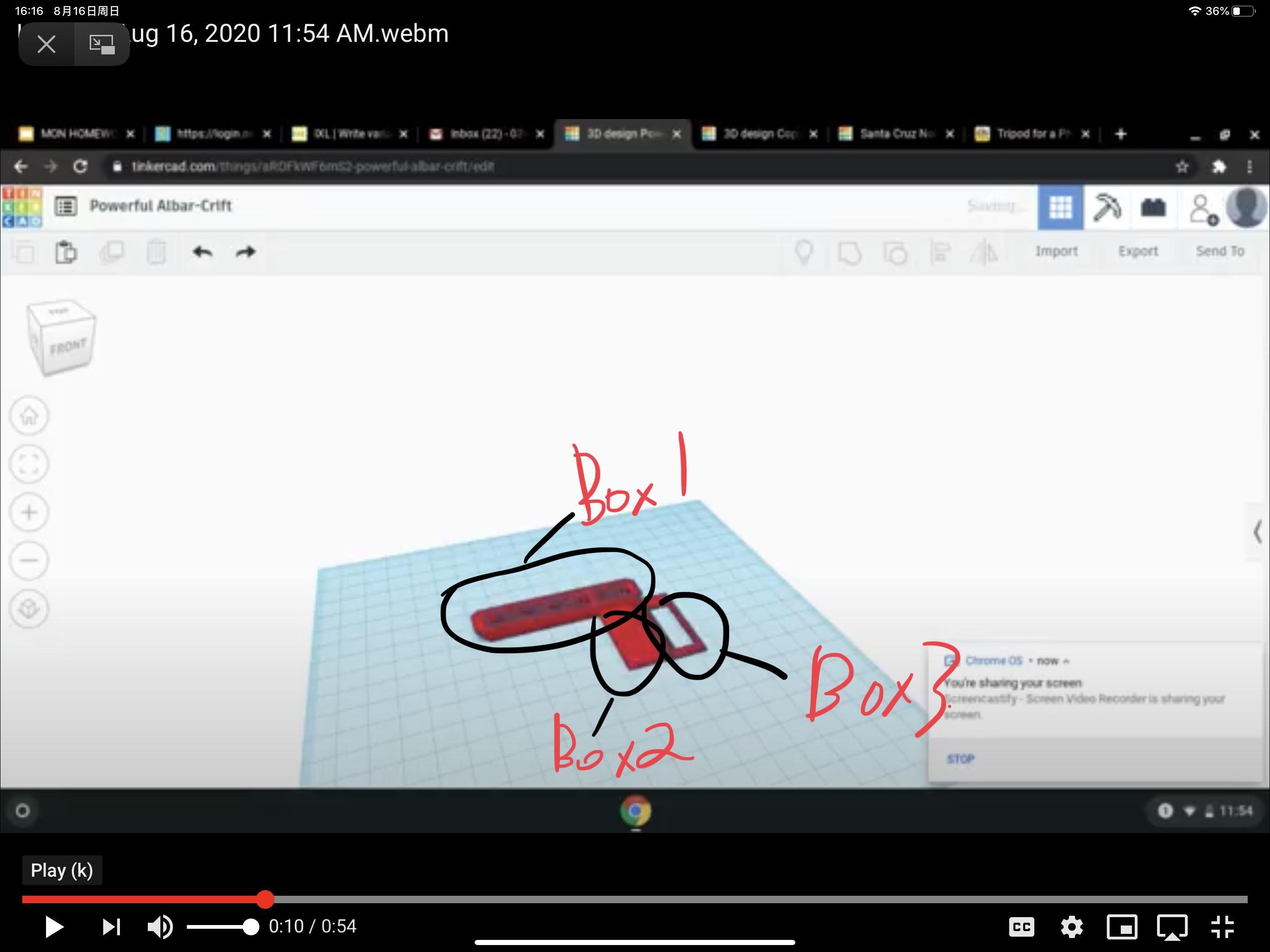The image size is (1270, 952).
Task: Mute the video volume
Action: tap(159, 927)
